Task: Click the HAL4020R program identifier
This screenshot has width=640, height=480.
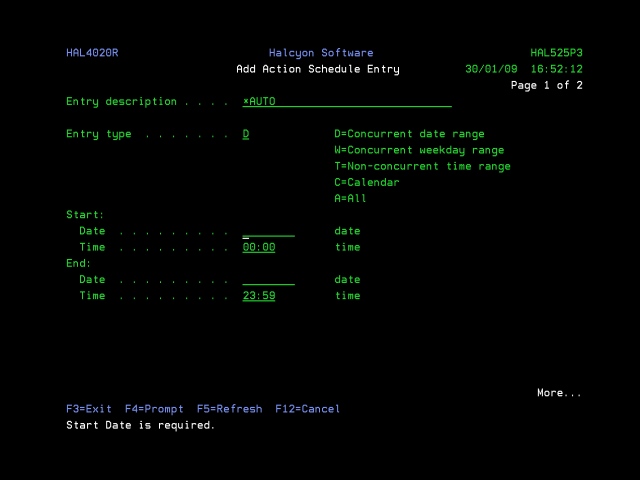Action: pyautogui.click(x=92, y=53)
